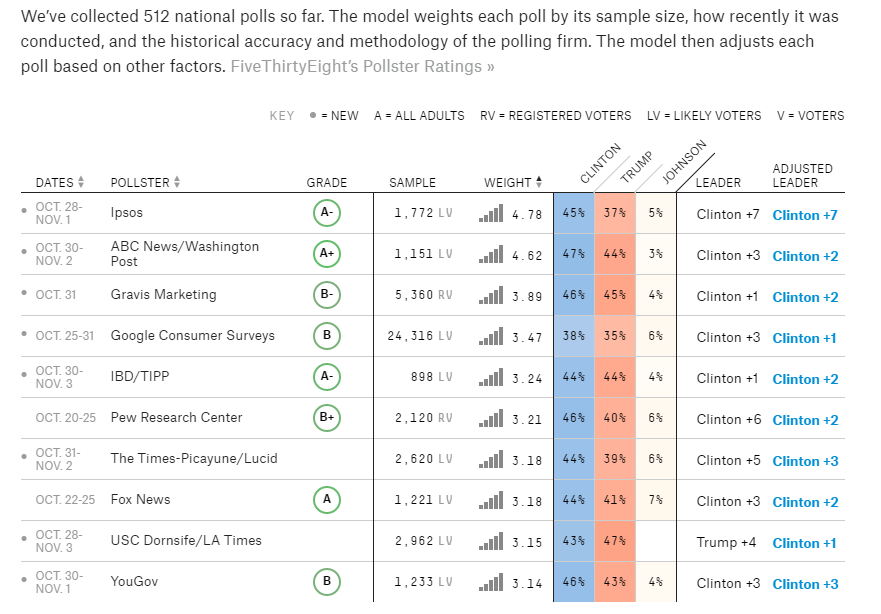The height and width of the screenshot is (614, 881).
Task: Click the B grade badge for Google Consumer Surveys
Action: pos(327,336)
